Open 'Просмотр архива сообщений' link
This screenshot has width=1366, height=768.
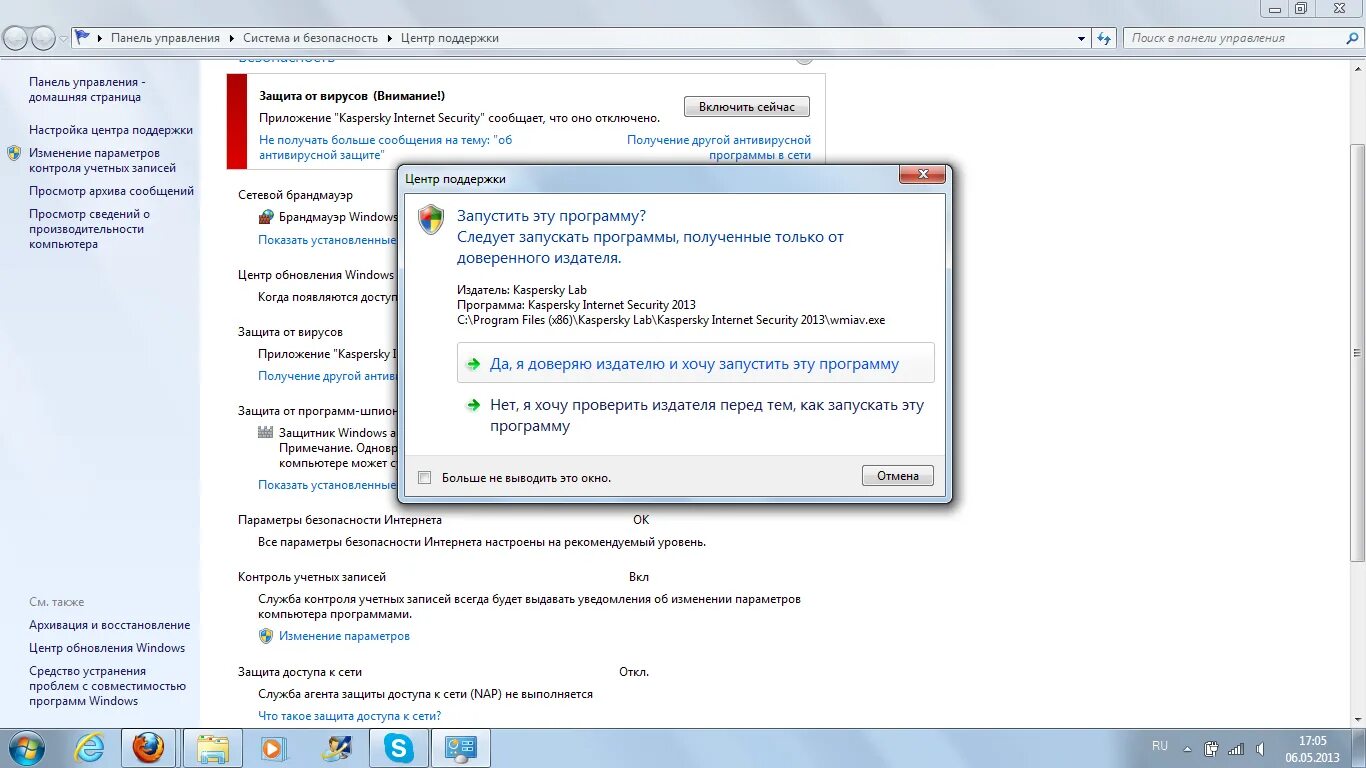pos(111,191)
